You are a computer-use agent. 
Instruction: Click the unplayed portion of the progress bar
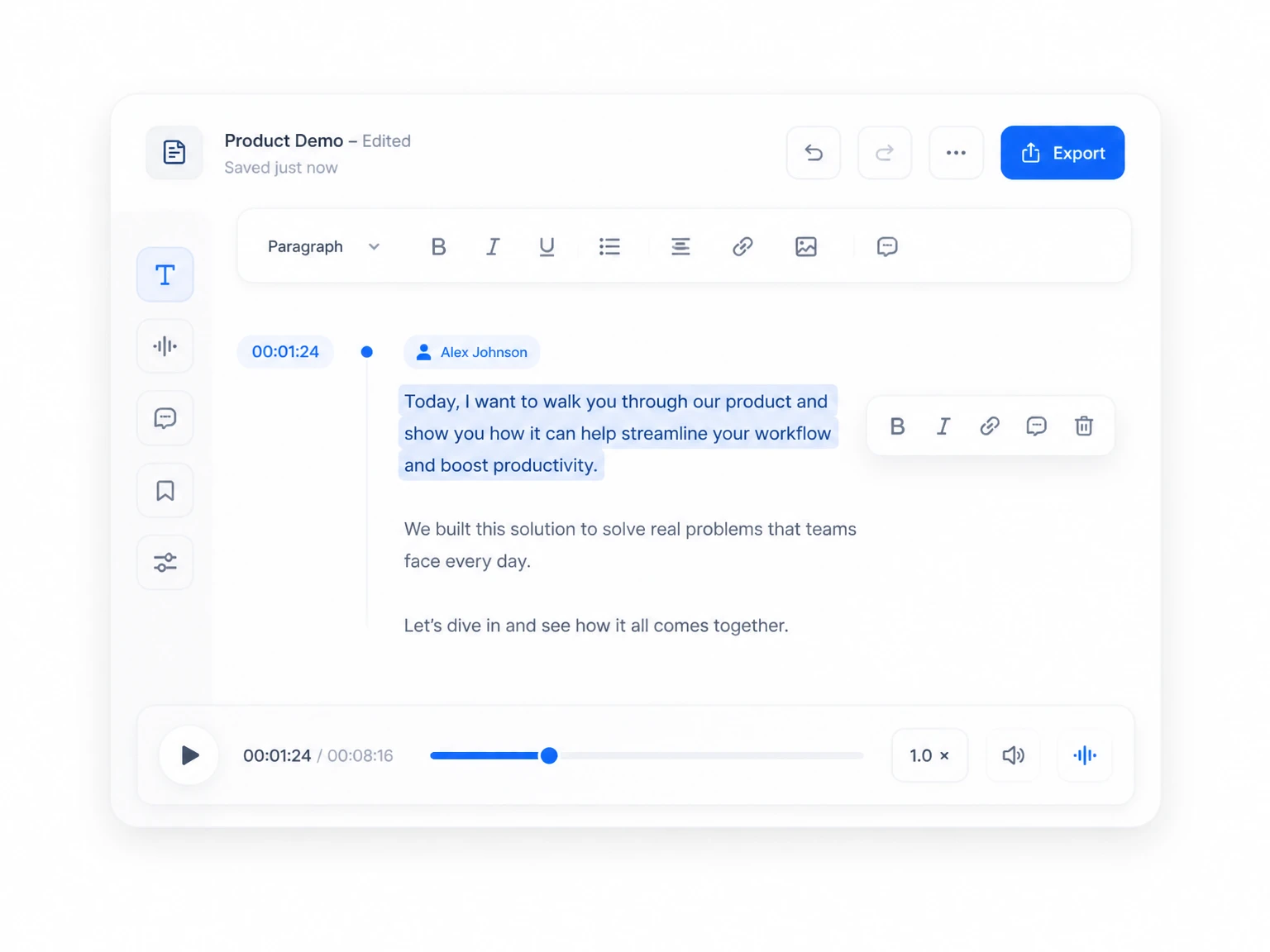[x=711, y=755]
